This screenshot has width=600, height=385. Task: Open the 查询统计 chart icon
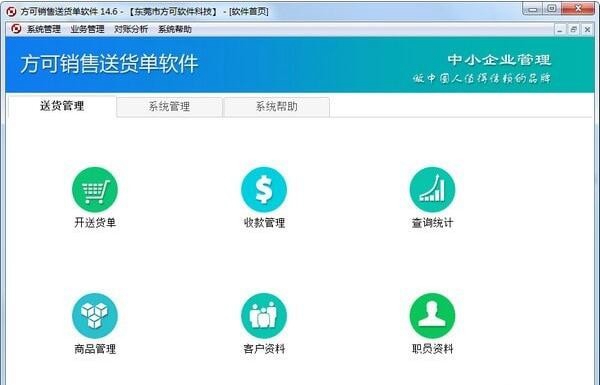tap(432, 189)
